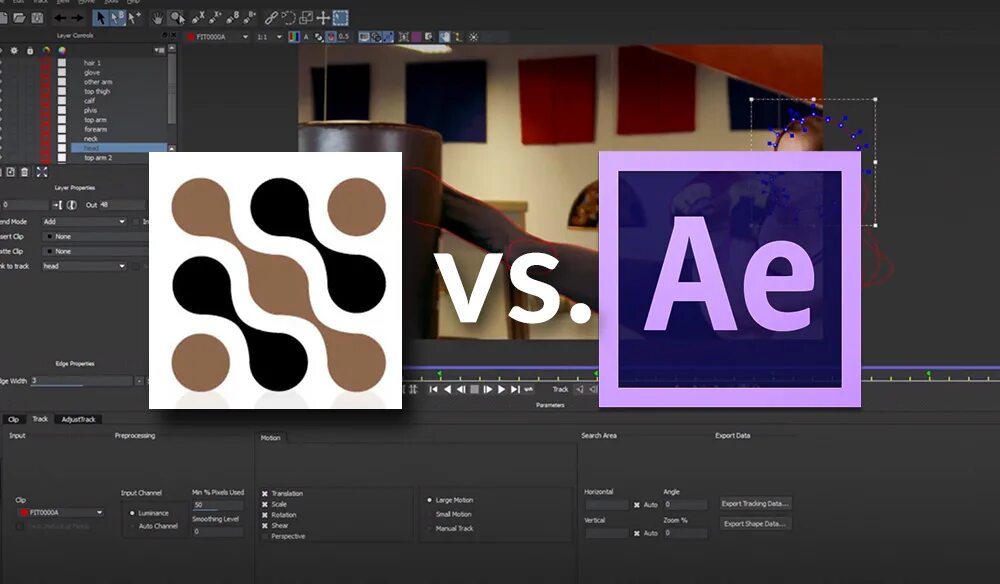The width and height of the screenshot is (1000, 584).
Task: Switch to the AdjustTrack tab
Action: point(78,420)
